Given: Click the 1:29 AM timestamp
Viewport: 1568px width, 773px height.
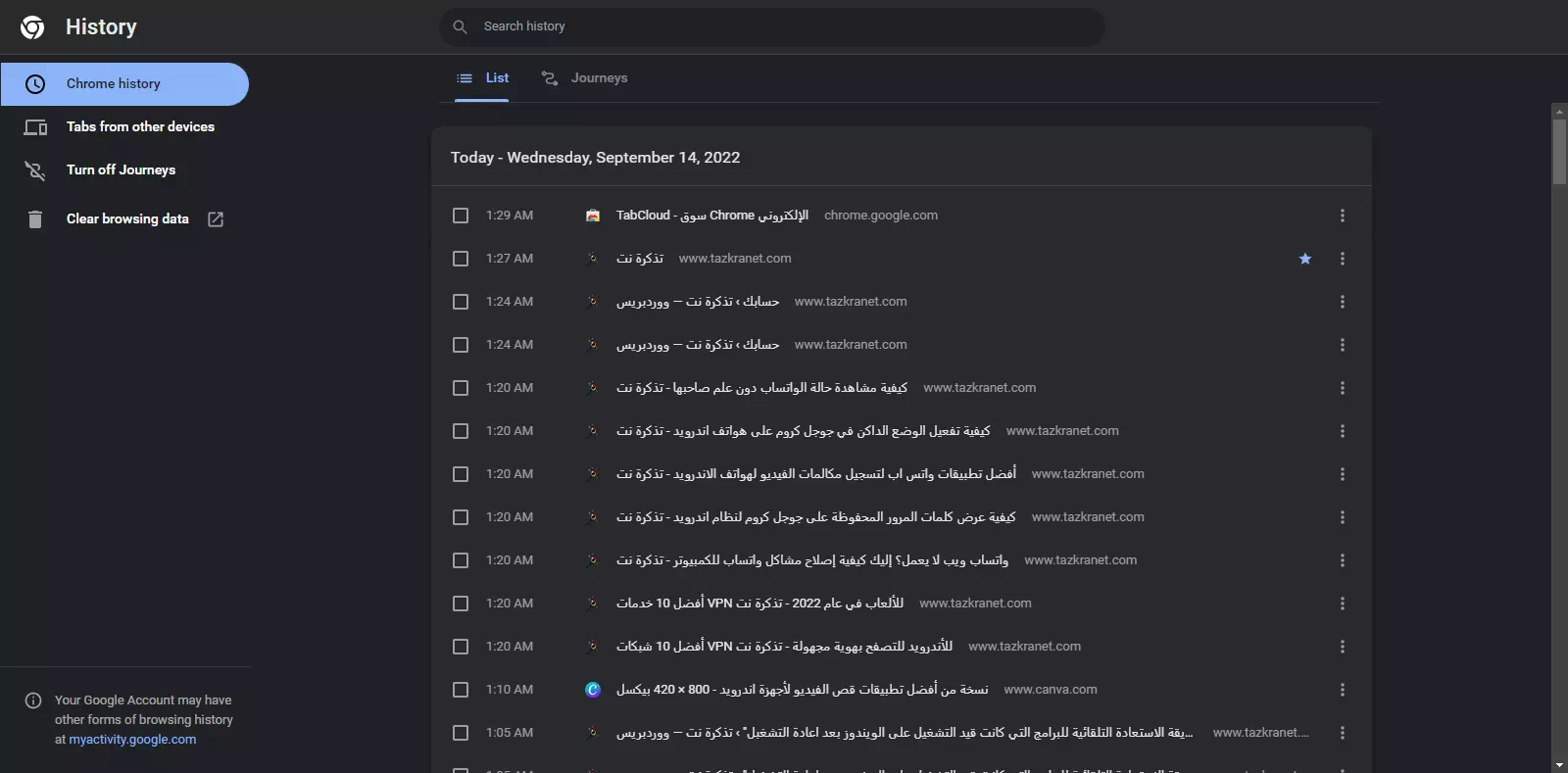Looking at the screenshot, I should (x=510, y=216).
